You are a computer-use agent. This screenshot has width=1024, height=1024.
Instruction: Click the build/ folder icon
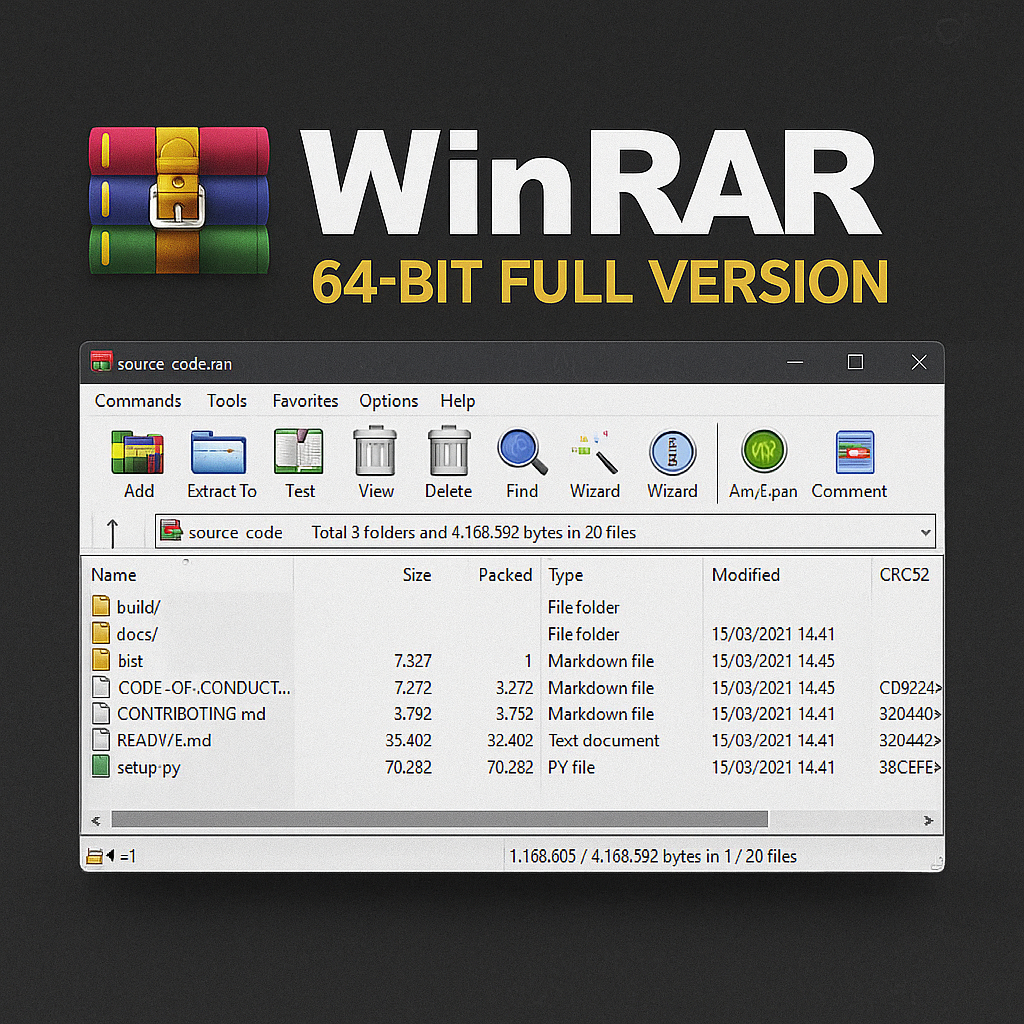click(101, 606)
